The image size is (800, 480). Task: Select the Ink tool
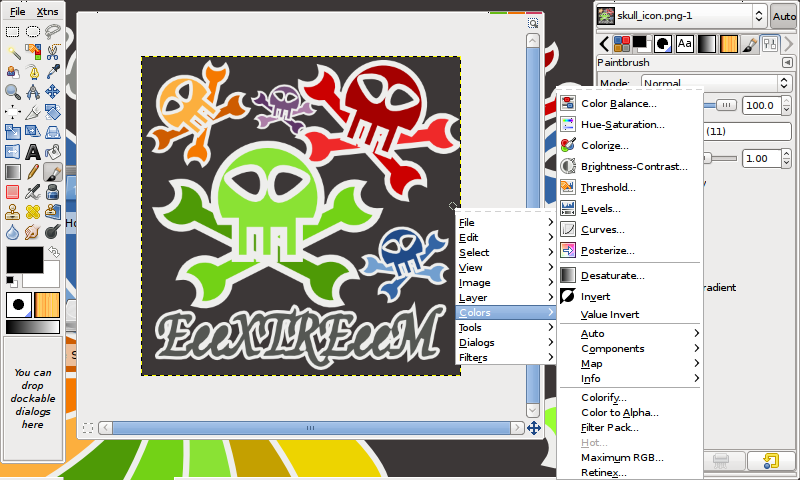(53, 192)
